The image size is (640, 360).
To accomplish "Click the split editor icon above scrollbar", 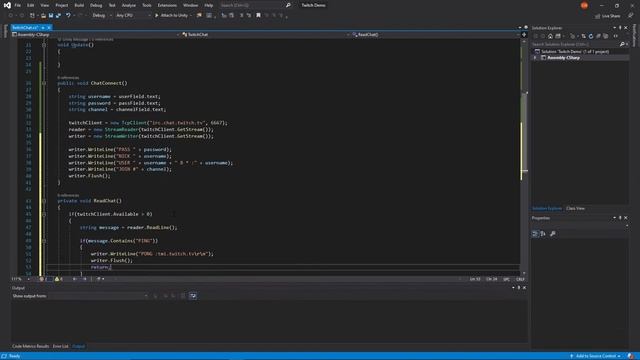I will 524,35.
